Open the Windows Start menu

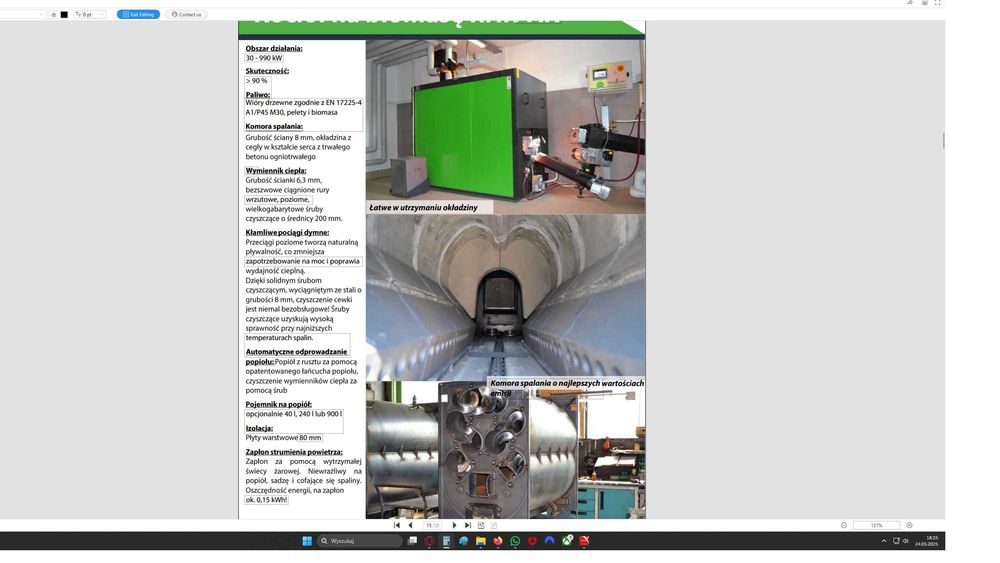click(x=307, y=541)
